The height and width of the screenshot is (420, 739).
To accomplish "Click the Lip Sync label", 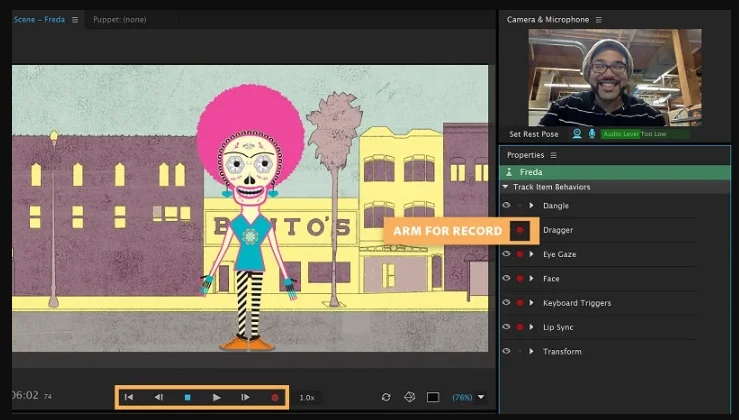I will [x=558, y=327].
